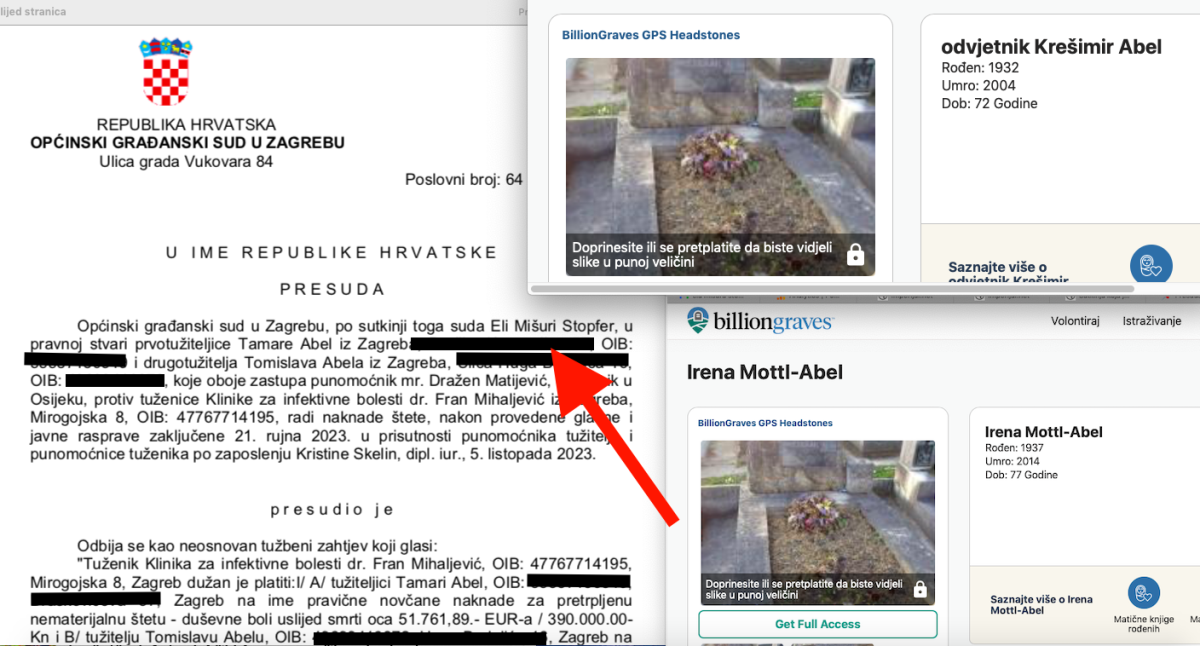Open the Volontiraj menu
Image resolution: width=1200 pixels, height=646 pixels.
pos(1075,321)
